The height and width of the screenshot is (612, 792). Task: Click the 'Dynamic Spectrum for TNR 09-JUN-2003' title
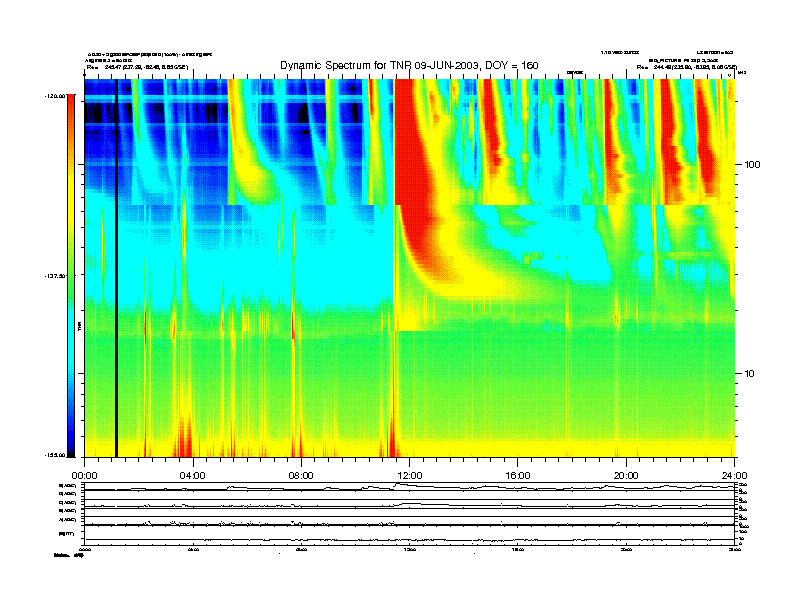coord(409,65)
